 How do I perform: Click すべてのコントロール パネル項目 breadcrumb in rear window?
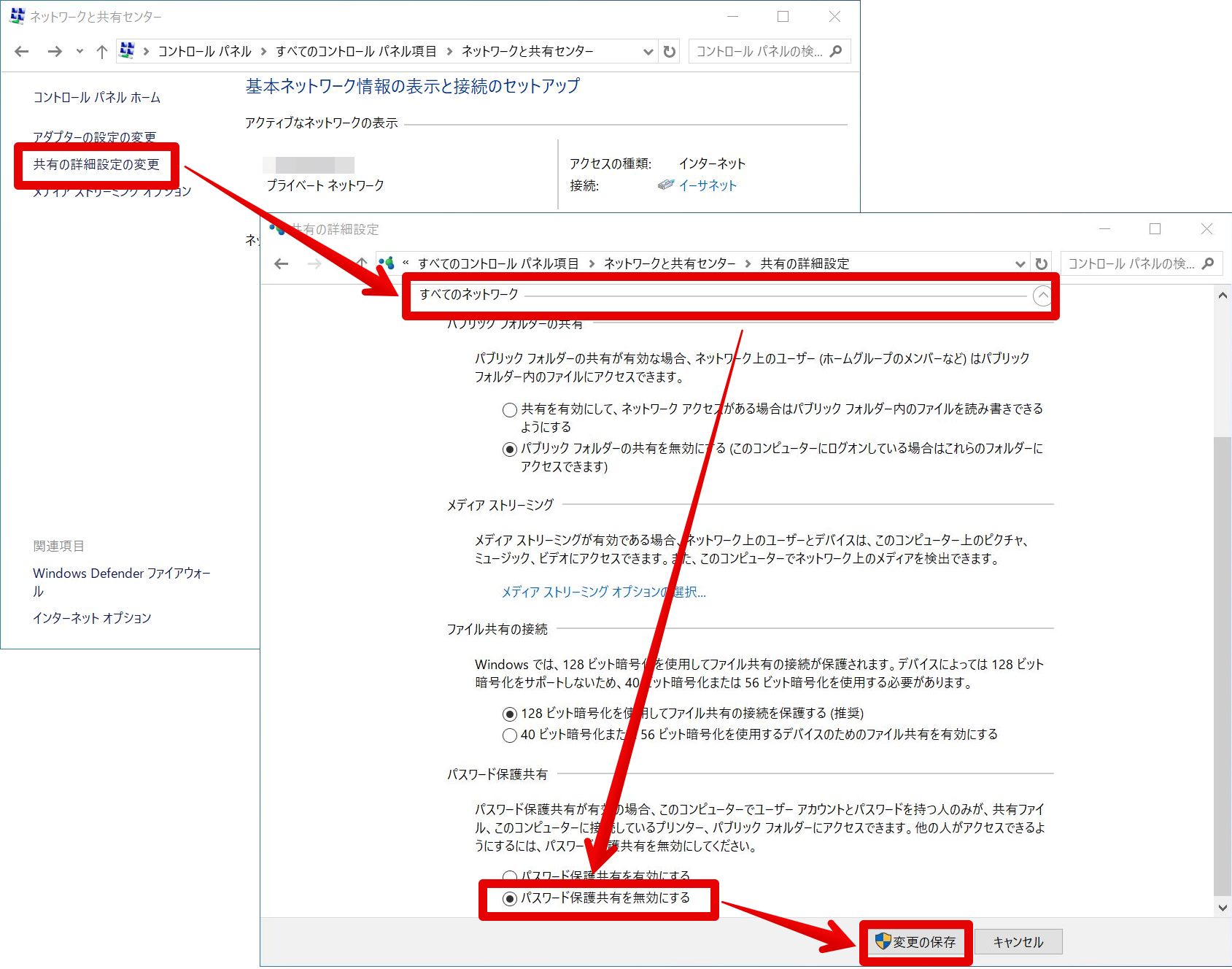click(356, 51)
